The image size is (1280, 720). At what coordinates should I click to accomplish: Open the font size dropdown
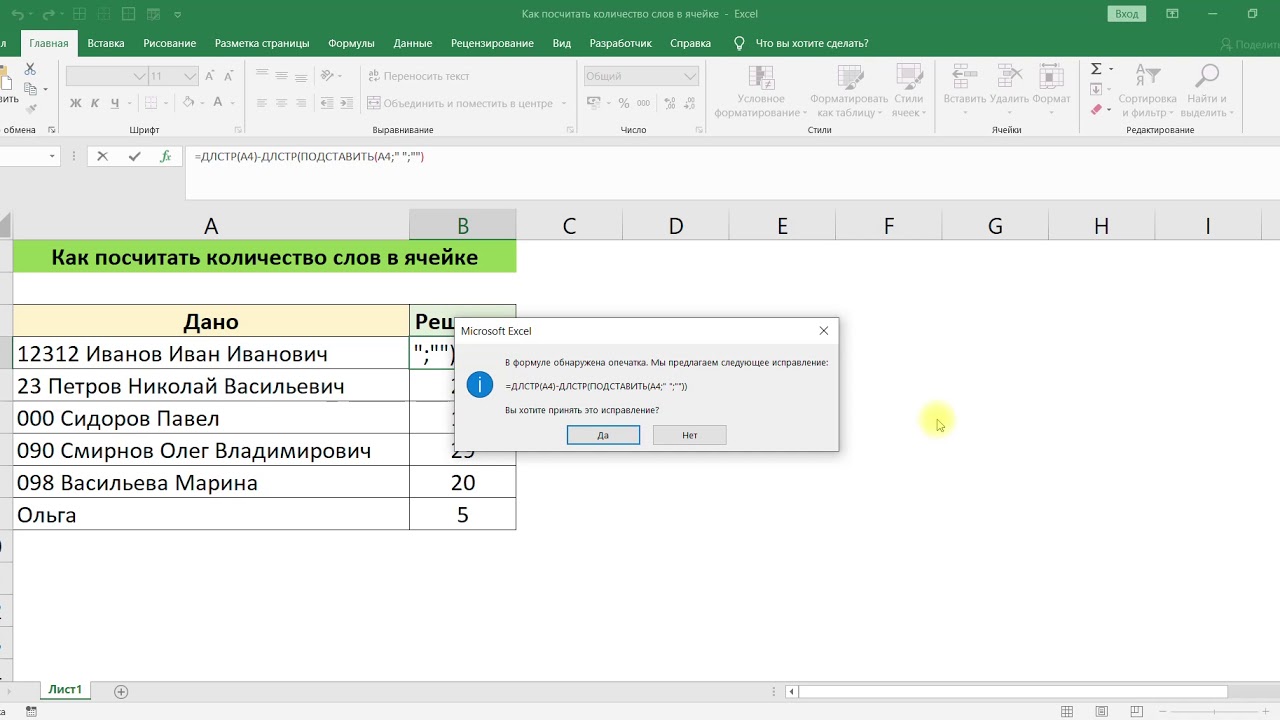tap(190, 76)
